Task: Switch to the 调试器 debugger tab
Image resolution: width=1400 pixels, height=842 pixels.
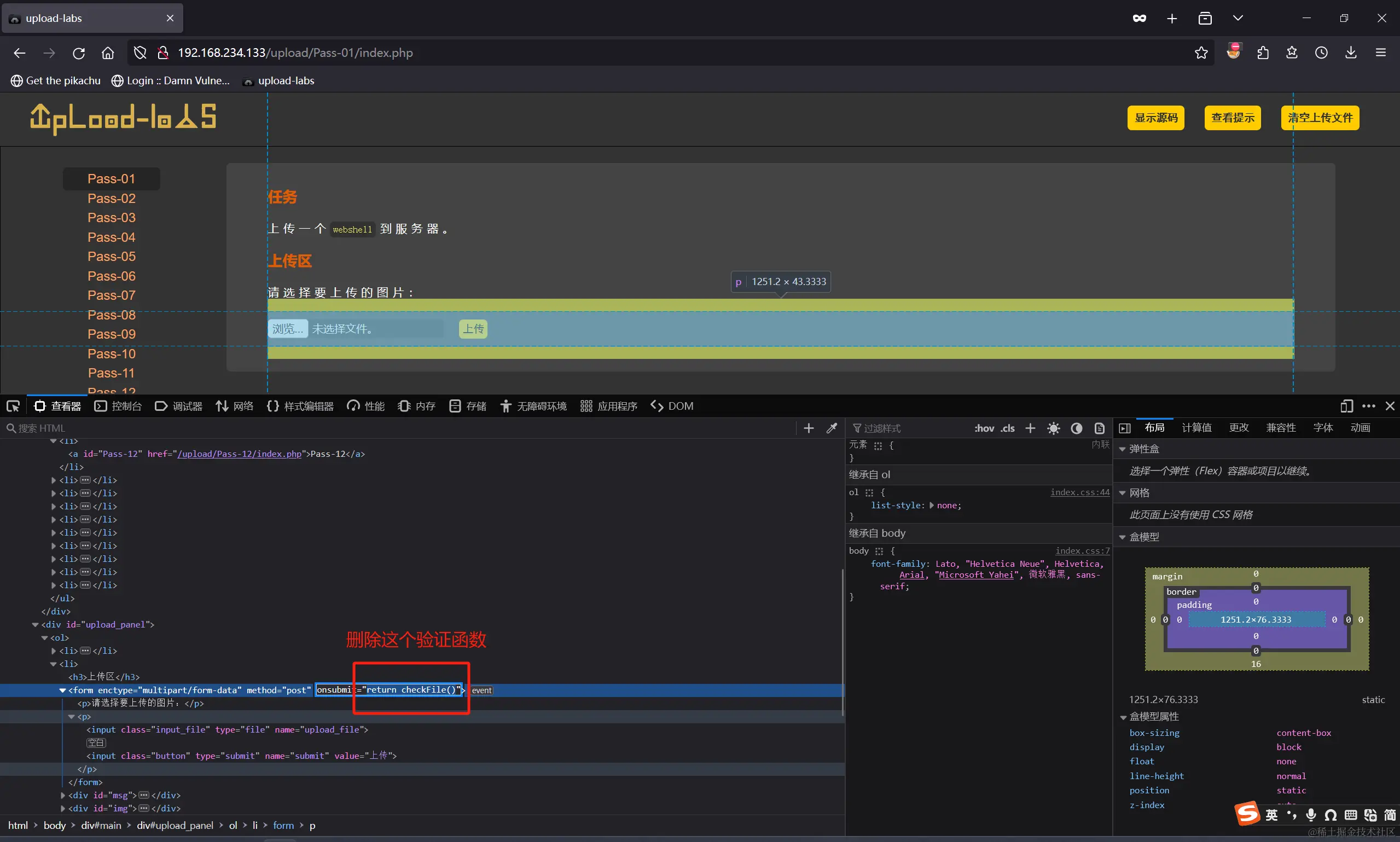Action: click(x=179, y=405)
